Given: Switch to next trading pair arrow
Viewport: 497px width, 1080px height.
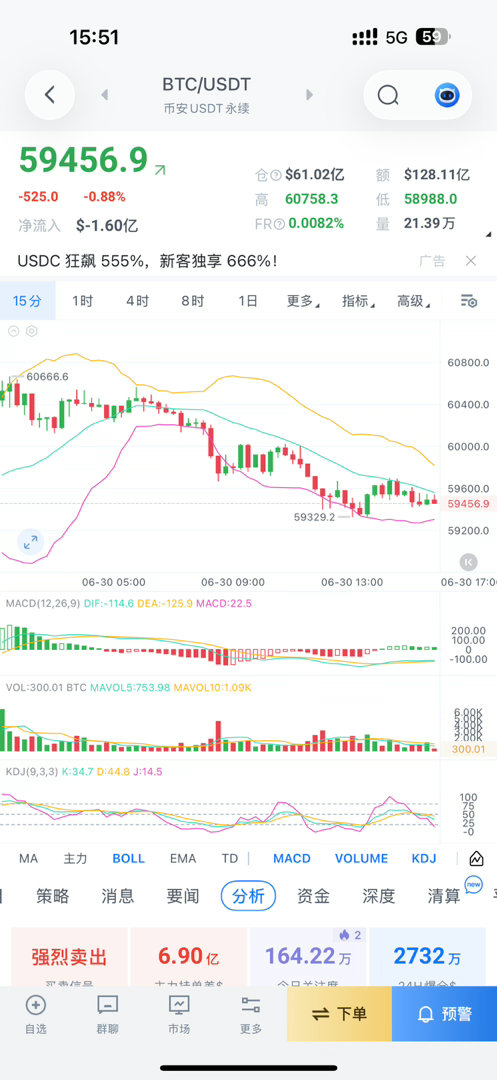Looking at the screenshot, I should pyautogui.click(x=309, y=95).
